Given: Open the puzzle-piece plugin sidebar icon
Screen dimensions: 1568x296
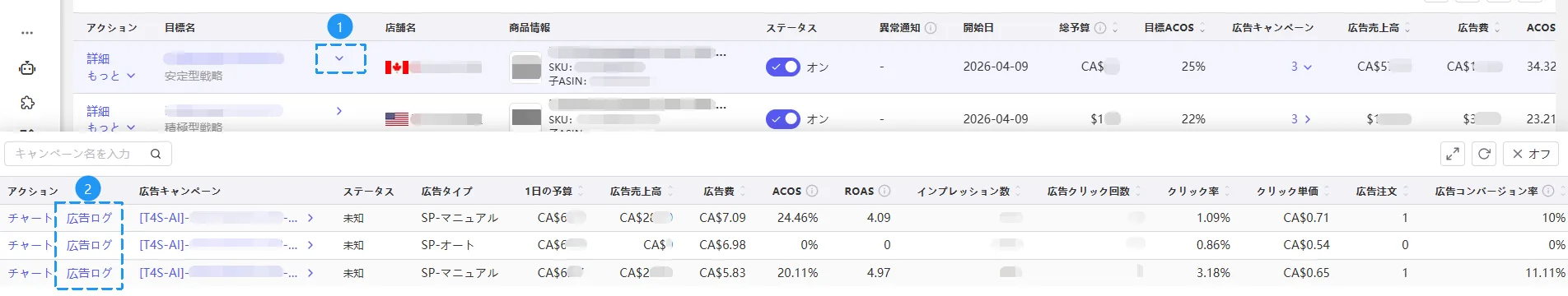Looking at the screenshot, I should [27, 103].
